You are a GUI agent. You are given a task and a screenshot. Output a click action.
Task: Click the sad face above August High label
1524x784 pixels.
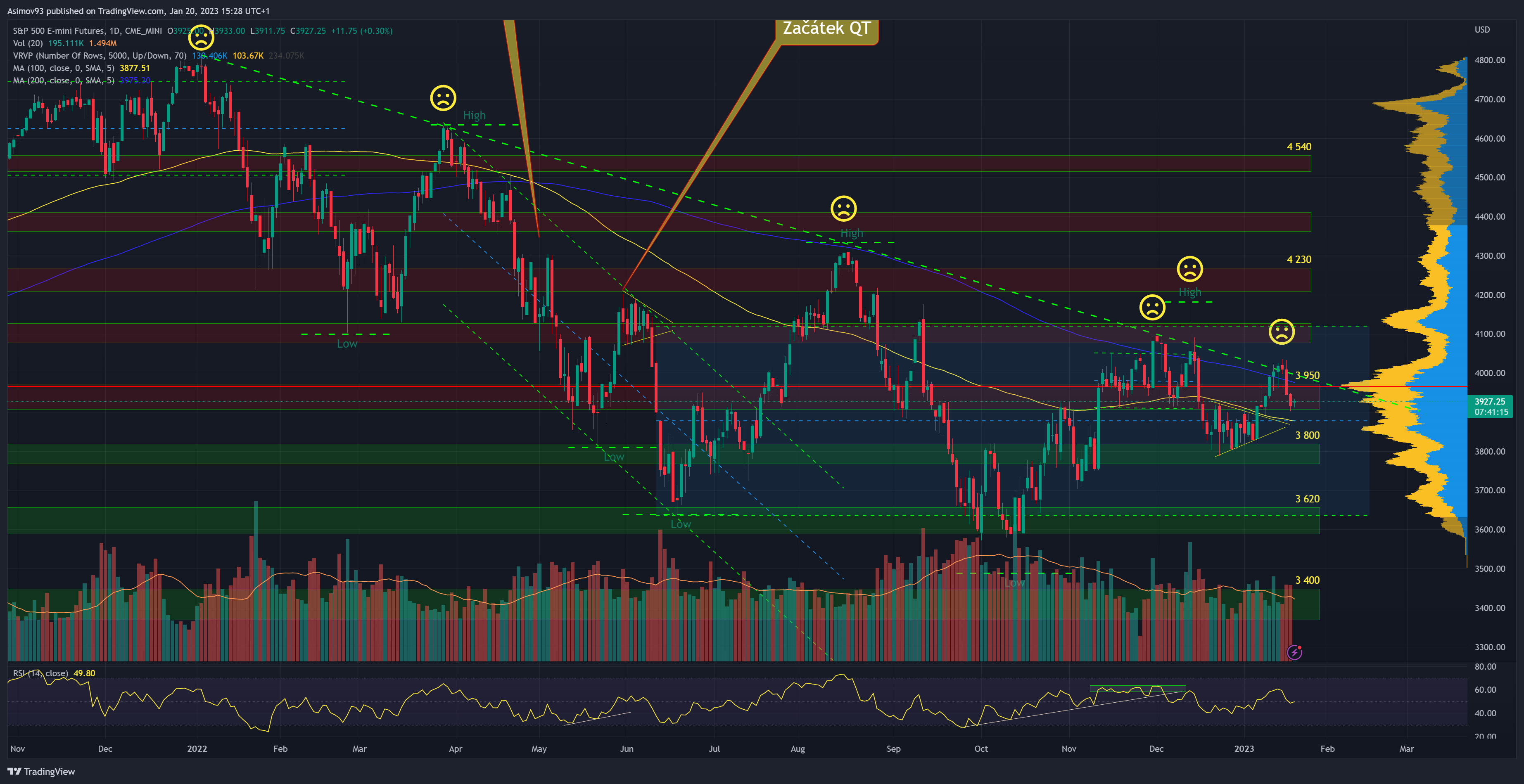844,208
